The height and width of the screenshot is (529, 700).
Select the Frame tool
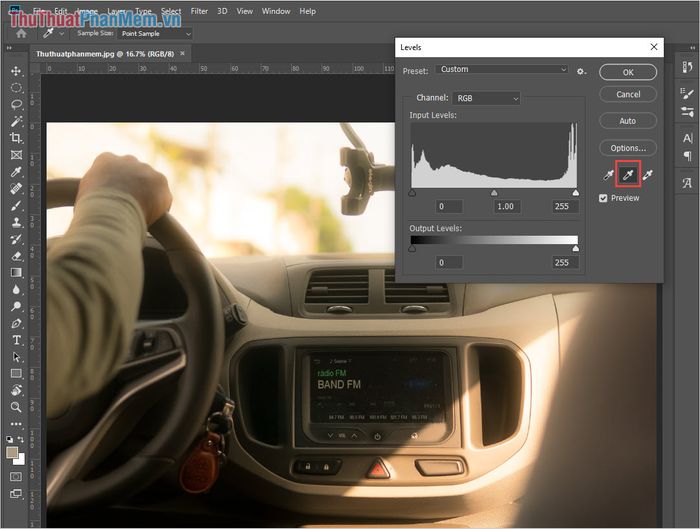point(16,155)
